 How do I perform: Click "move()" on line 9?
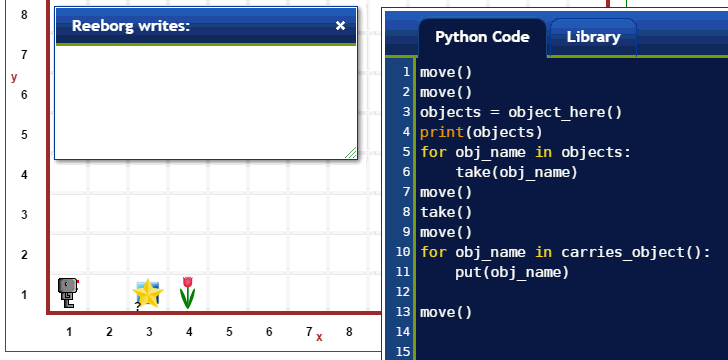446,232
